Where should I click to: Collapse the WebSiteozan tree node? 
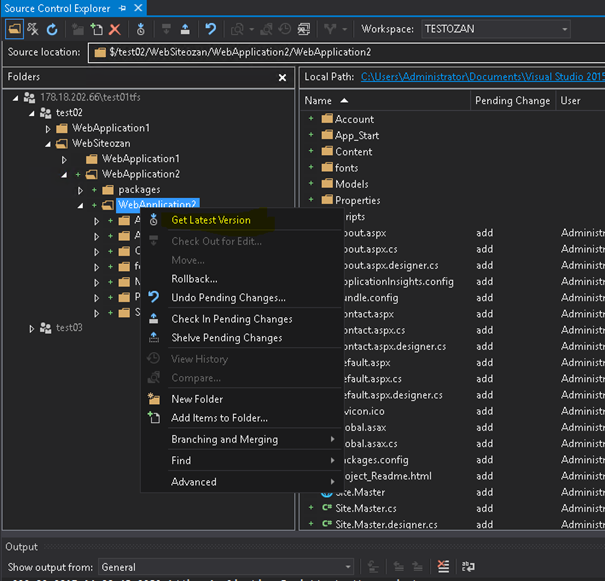pyautogui.click(x=49, y=143)
